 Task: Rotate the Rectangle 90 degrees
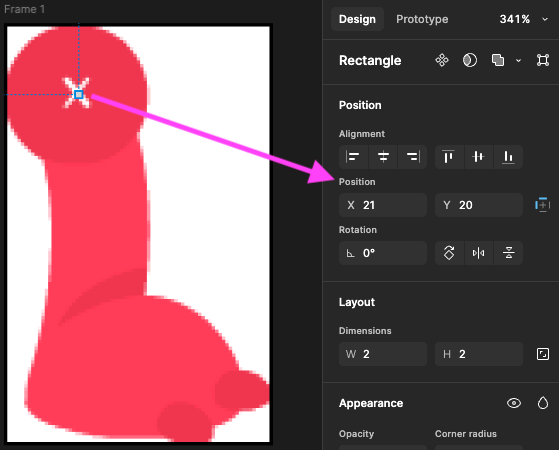point(449,253)
